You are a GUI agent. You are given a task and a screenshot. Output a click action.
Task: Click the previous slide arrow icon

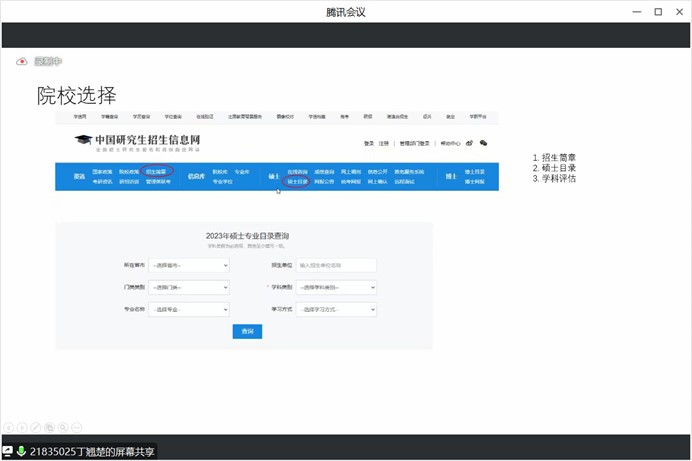click(8, 427)
